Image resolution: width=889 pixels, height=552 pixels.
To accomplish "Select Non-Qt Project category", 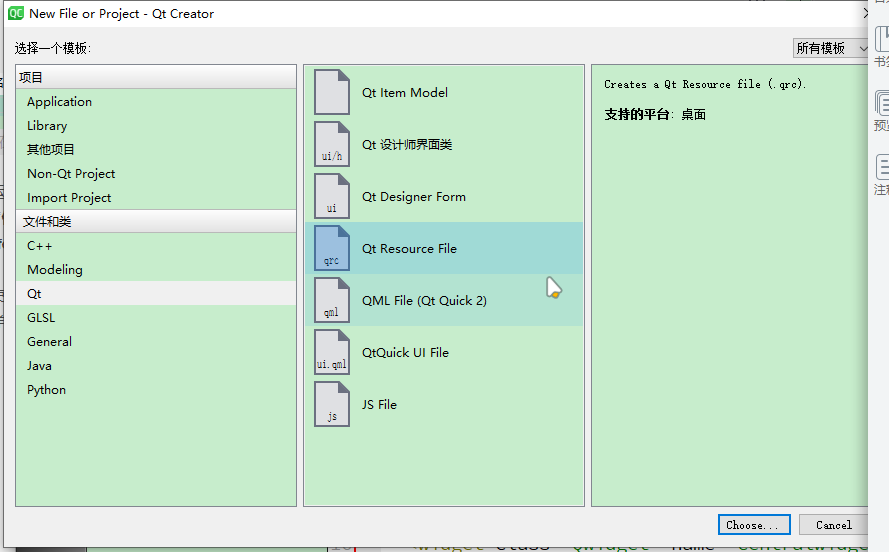I will coord(156,173).
